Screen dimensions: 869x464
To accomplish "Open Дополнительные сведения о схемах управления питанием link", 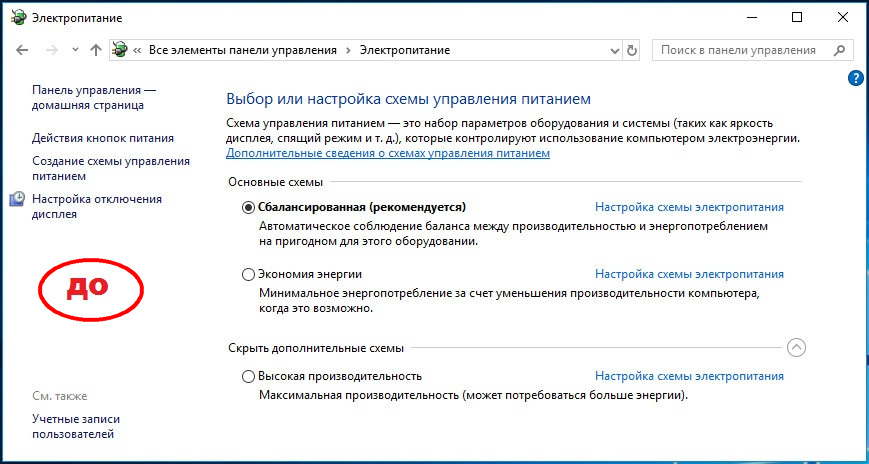I will [388, 154].
